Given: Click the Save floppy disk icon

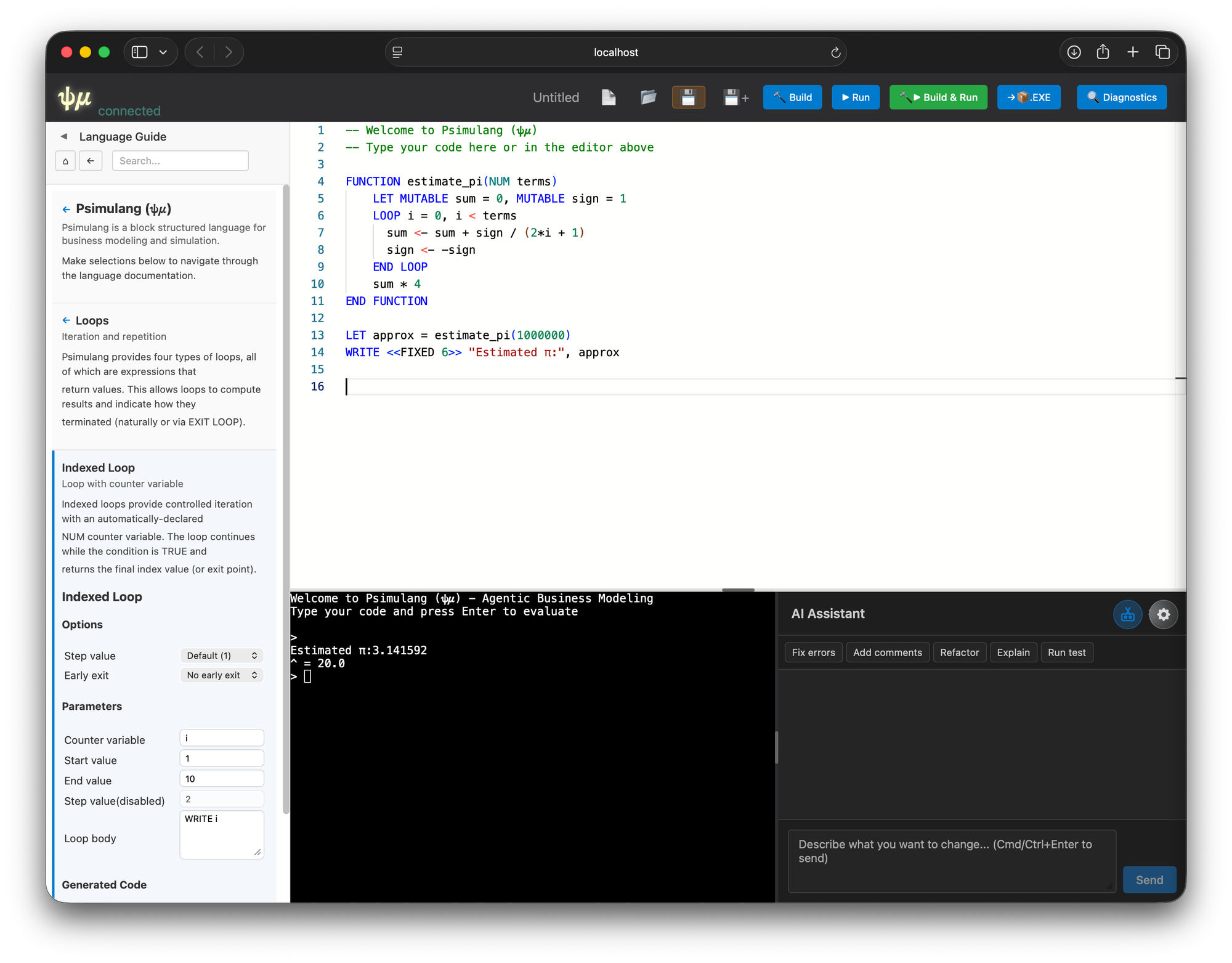Looking at the screenshot, I should [688, 97].
